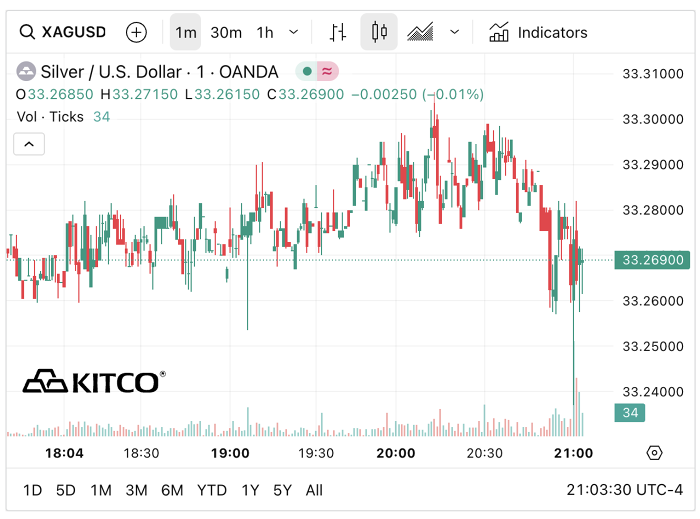
Task: Open the Indicators menu
Action: 538,33
